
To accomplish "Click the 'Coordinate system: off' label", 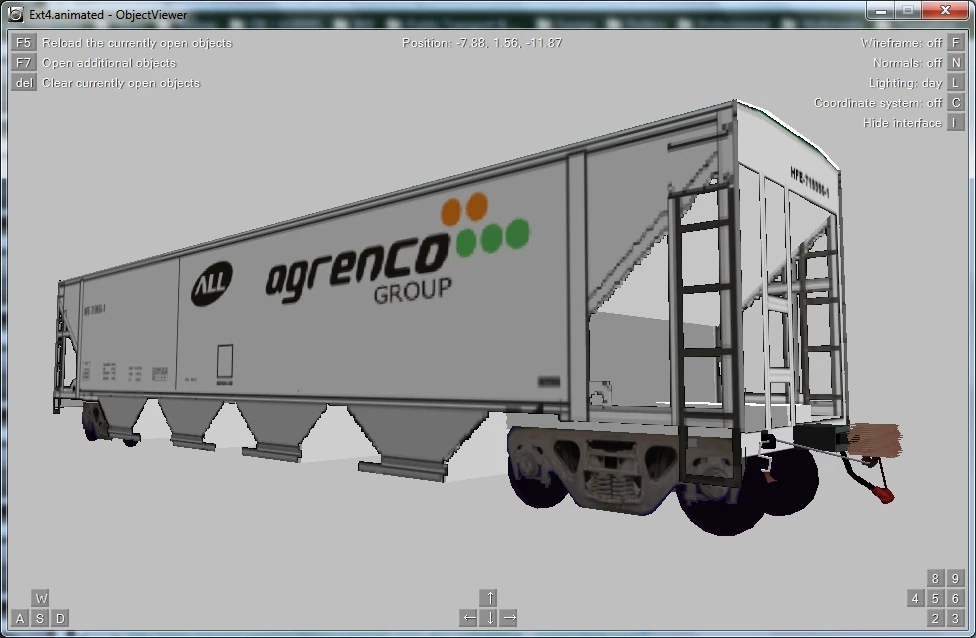I will [878, 103].
